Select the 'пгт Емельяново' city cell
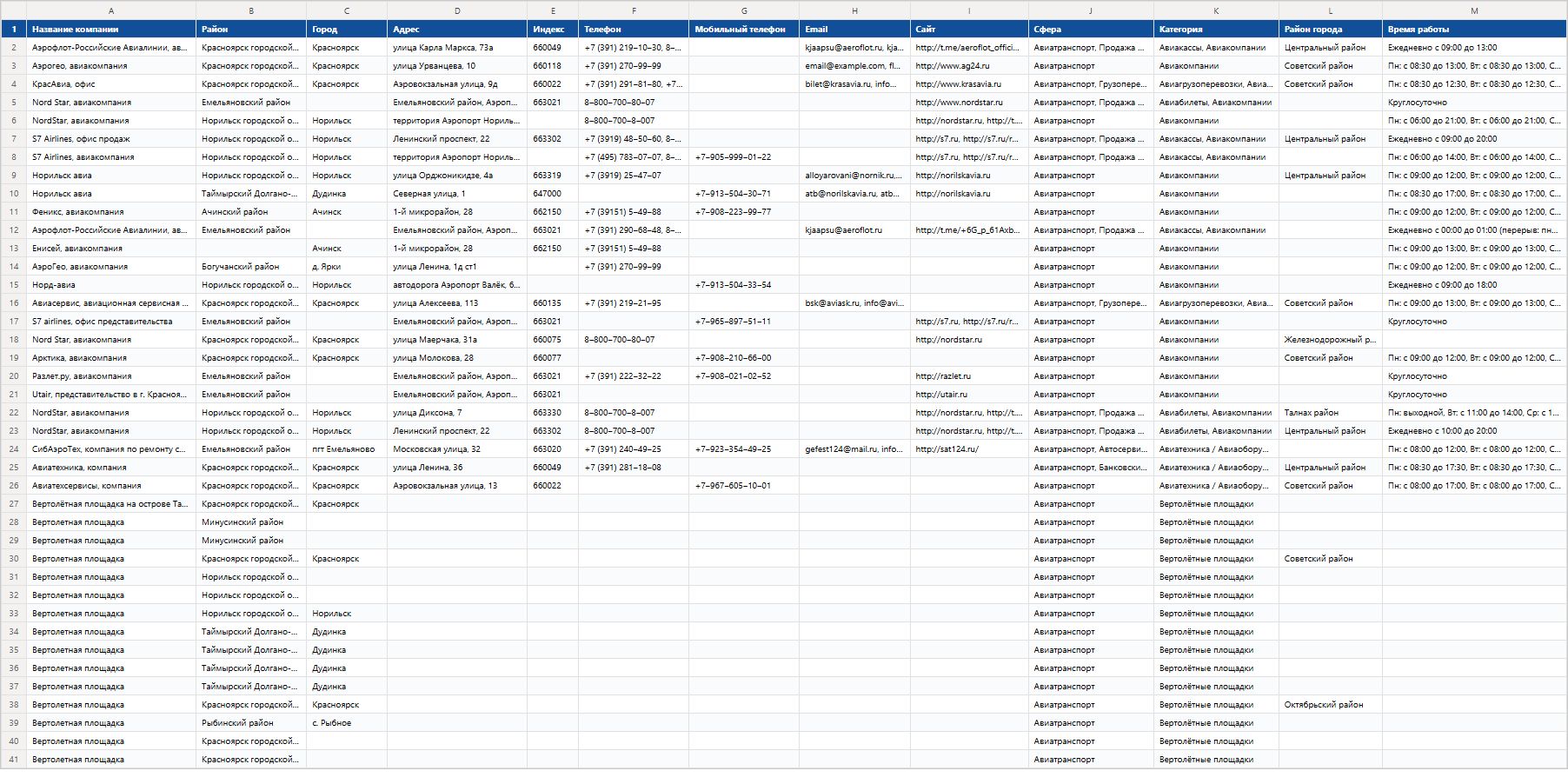This screenshot has width=1568, height=784. point(347,449)
